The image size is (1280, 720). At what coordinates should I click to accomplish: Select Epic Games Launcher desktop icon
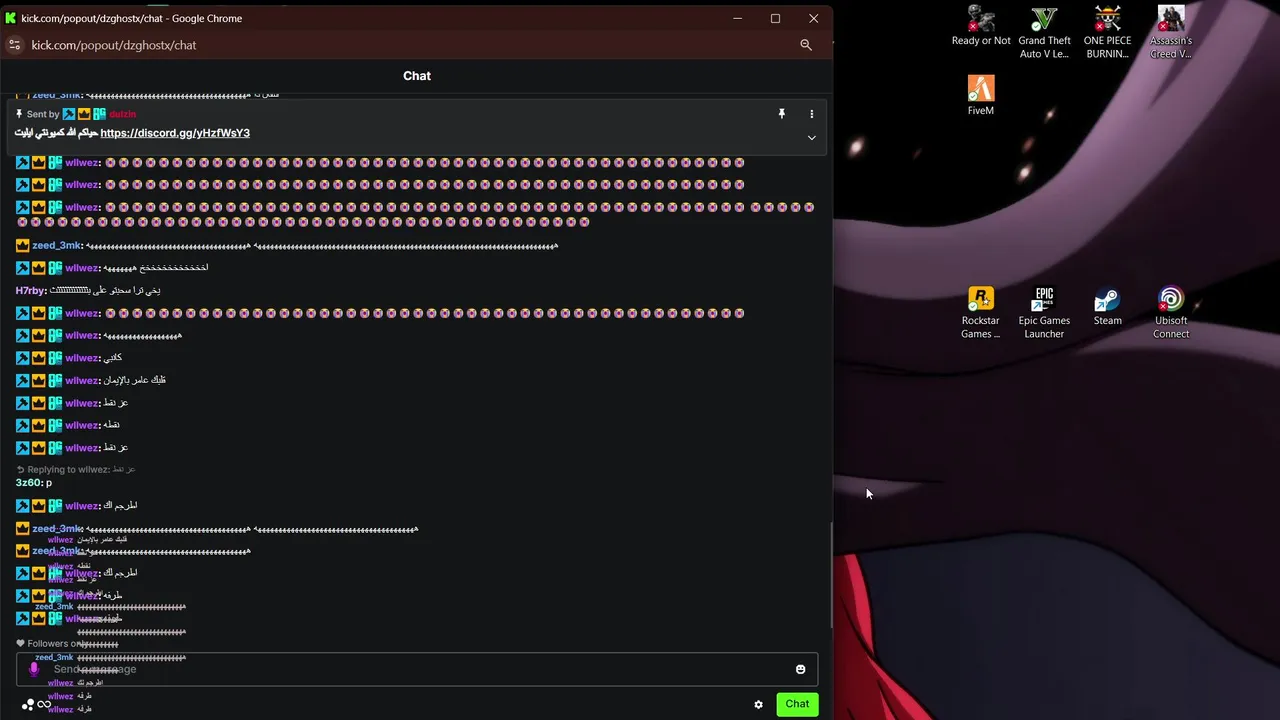point(1044,313)
